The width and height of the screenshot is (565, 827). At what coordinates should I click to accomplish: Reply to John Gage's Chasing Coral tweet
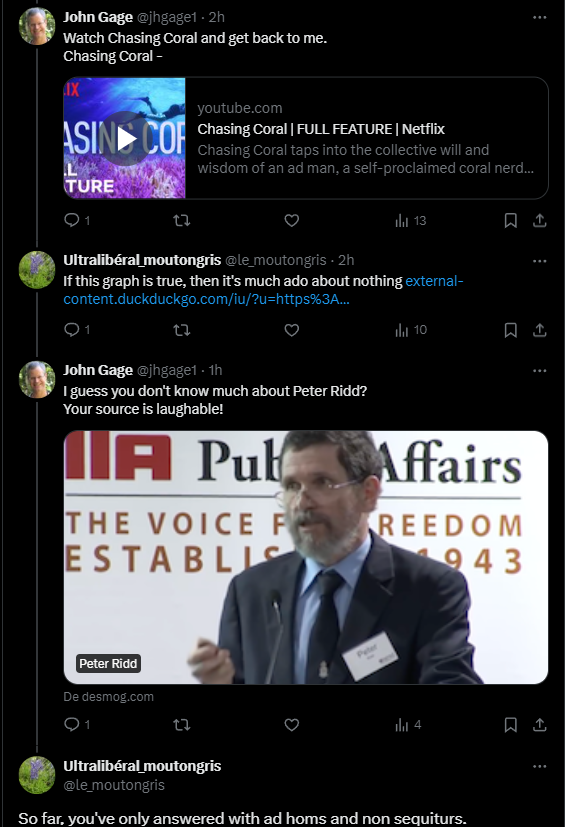click(x=72, y=220)
